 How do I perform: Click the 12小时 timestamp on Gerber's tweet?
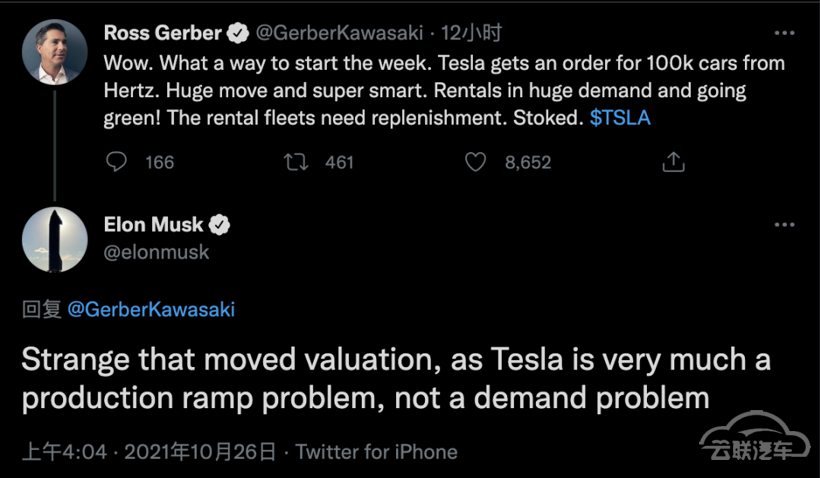tap(471, 33)
